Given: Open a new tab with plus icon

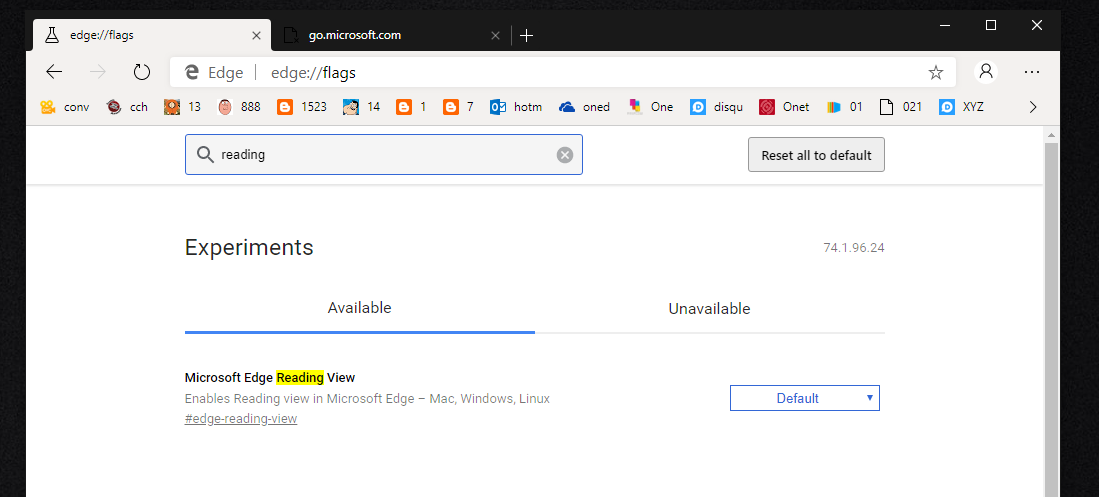Looking at the screenshot, I should pos(527,35).
